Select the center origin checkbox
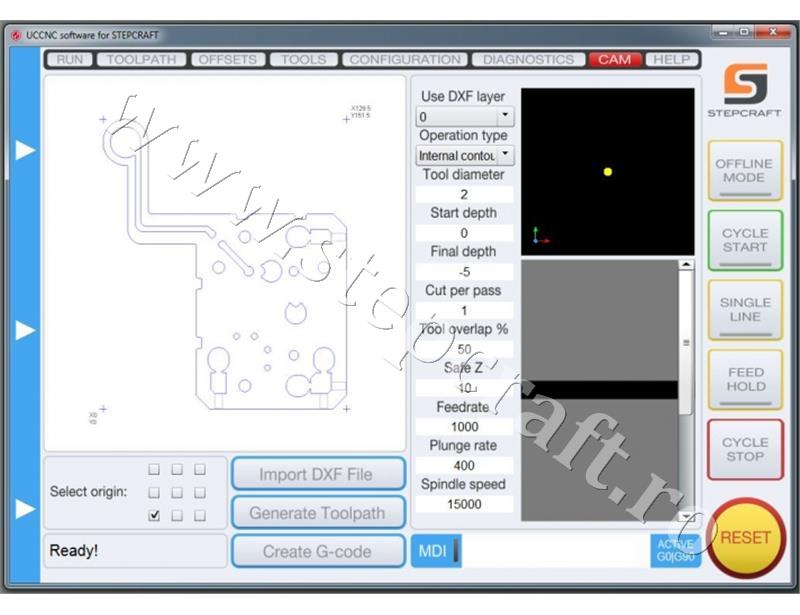Image resolution: width=800 pixels, height=615 pixels. coord(175,490)
